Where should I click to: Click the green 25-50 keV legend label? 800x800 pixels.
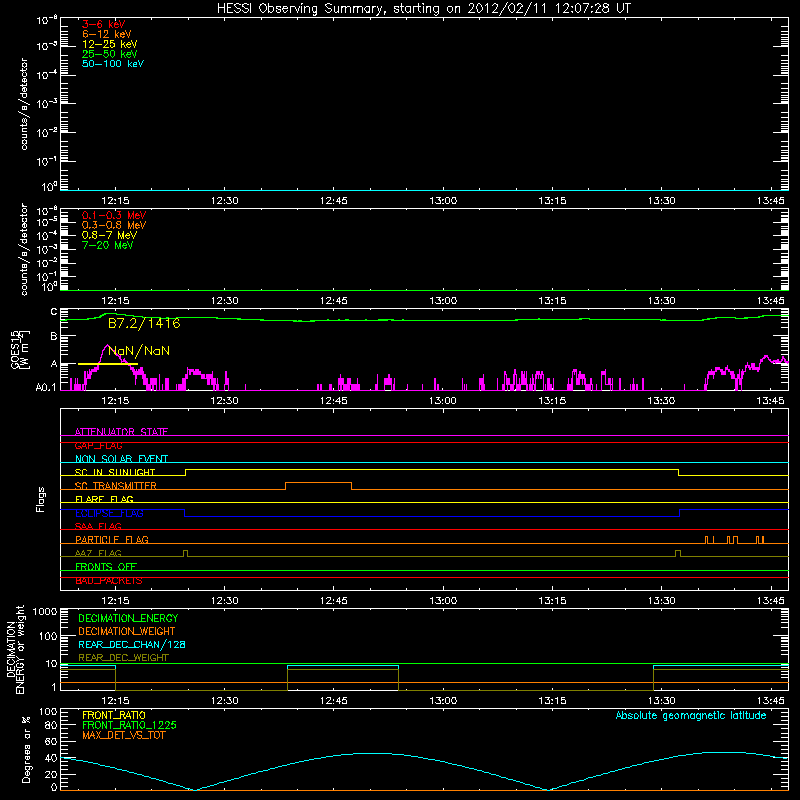[110, 54]
